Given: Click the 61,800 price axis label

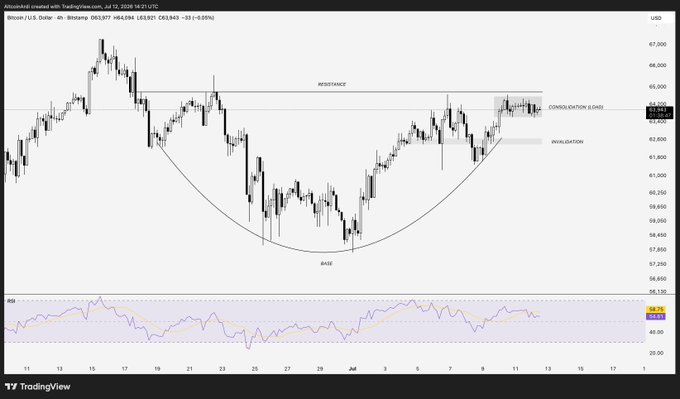Looking at the screenshot, I should click(x=658, y=157).
